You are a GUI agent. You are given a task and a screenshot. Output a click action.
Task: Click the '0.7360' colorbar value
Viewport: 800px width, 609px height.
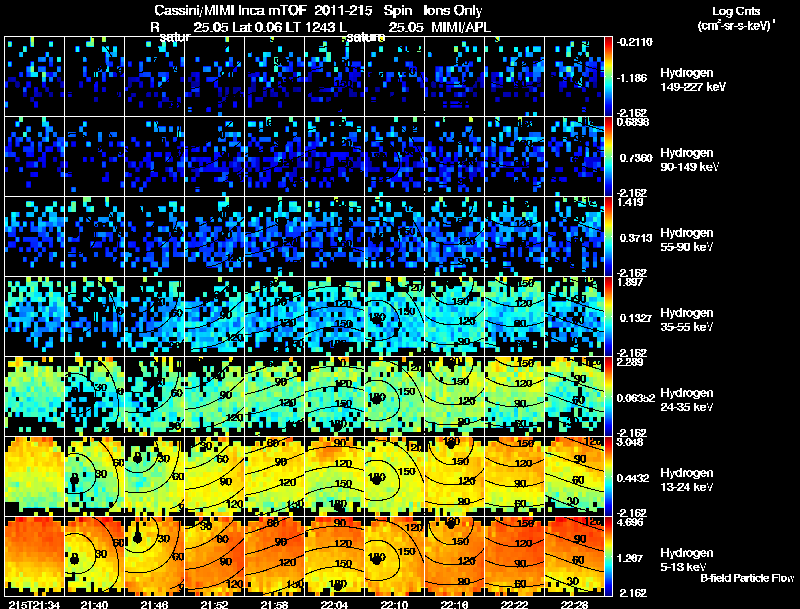coord(636,158)
